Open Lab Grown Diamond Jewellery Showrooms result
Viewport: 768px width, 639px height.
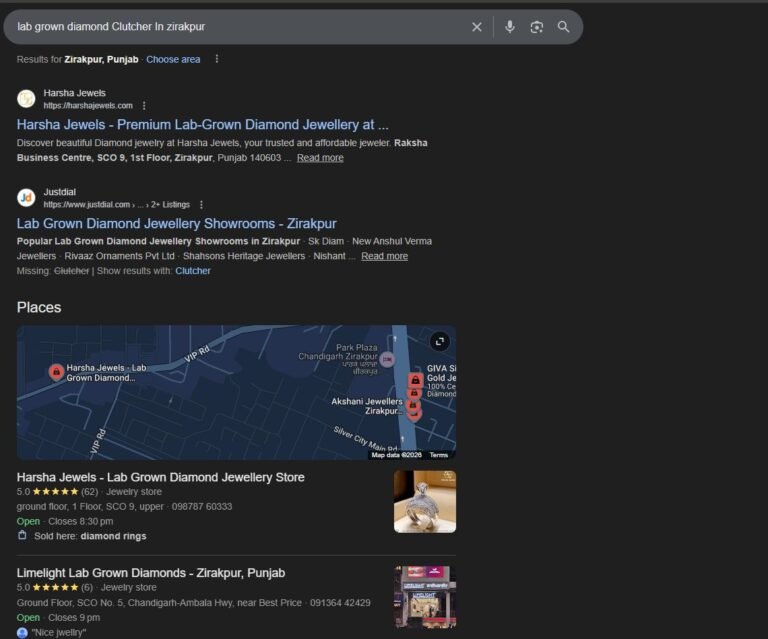tap(176, 223)
